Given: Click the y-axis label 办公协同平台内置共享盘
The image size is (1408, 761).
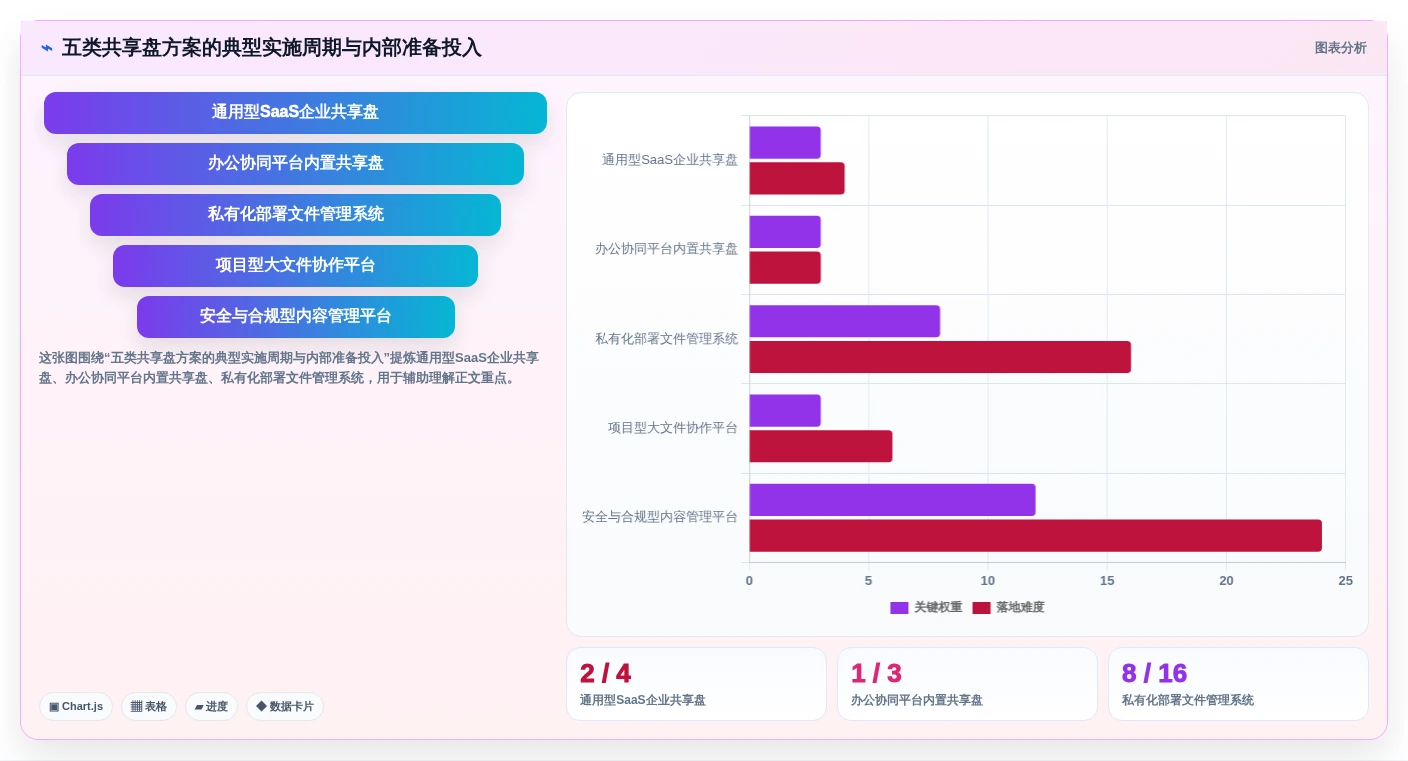Looking at the screenshot, I should pyautogui.click(x=666, y=249).
